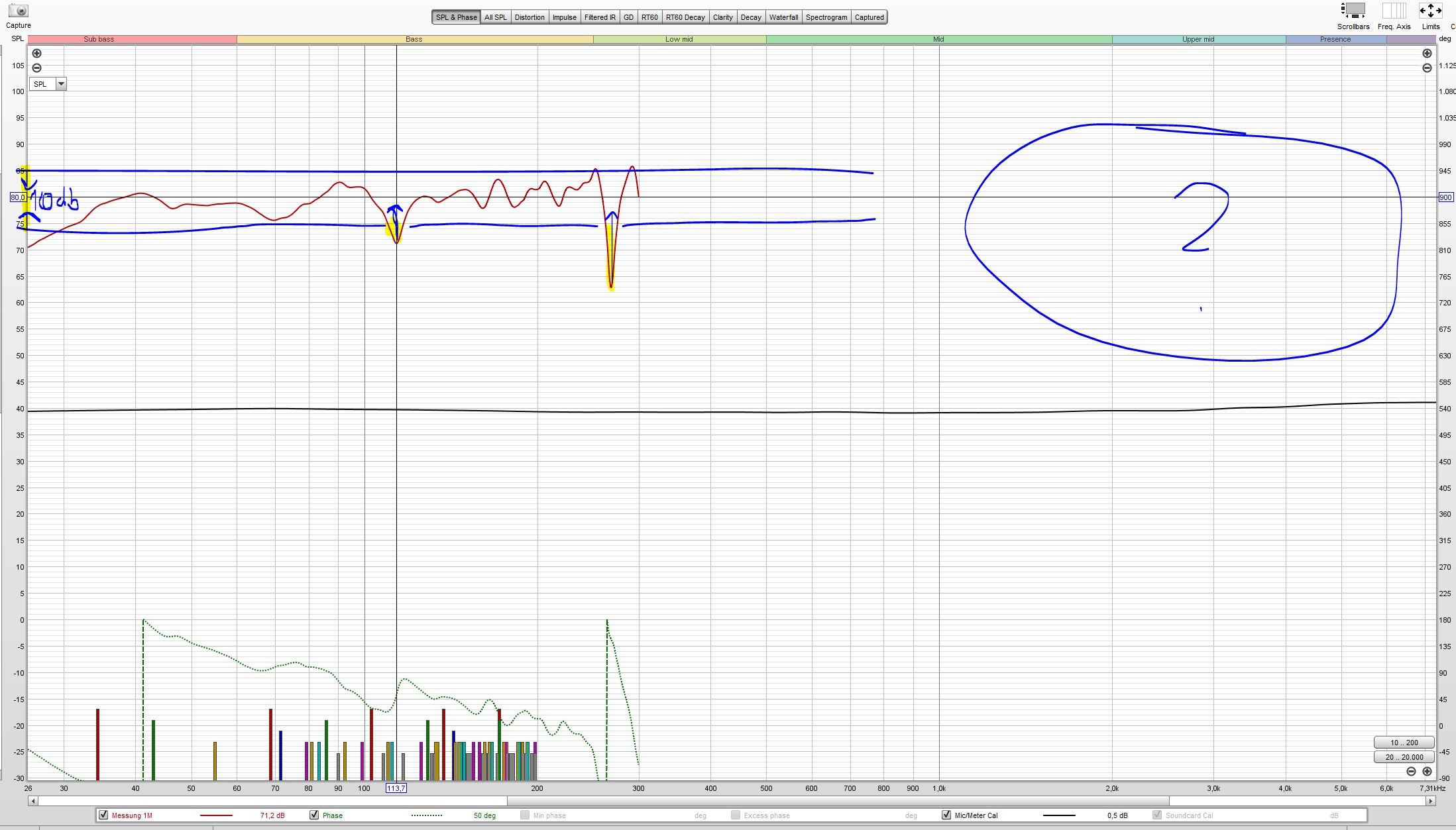Zoom out frequency axis minus icon
1456x830 pixels.
tap(1411, 771)
